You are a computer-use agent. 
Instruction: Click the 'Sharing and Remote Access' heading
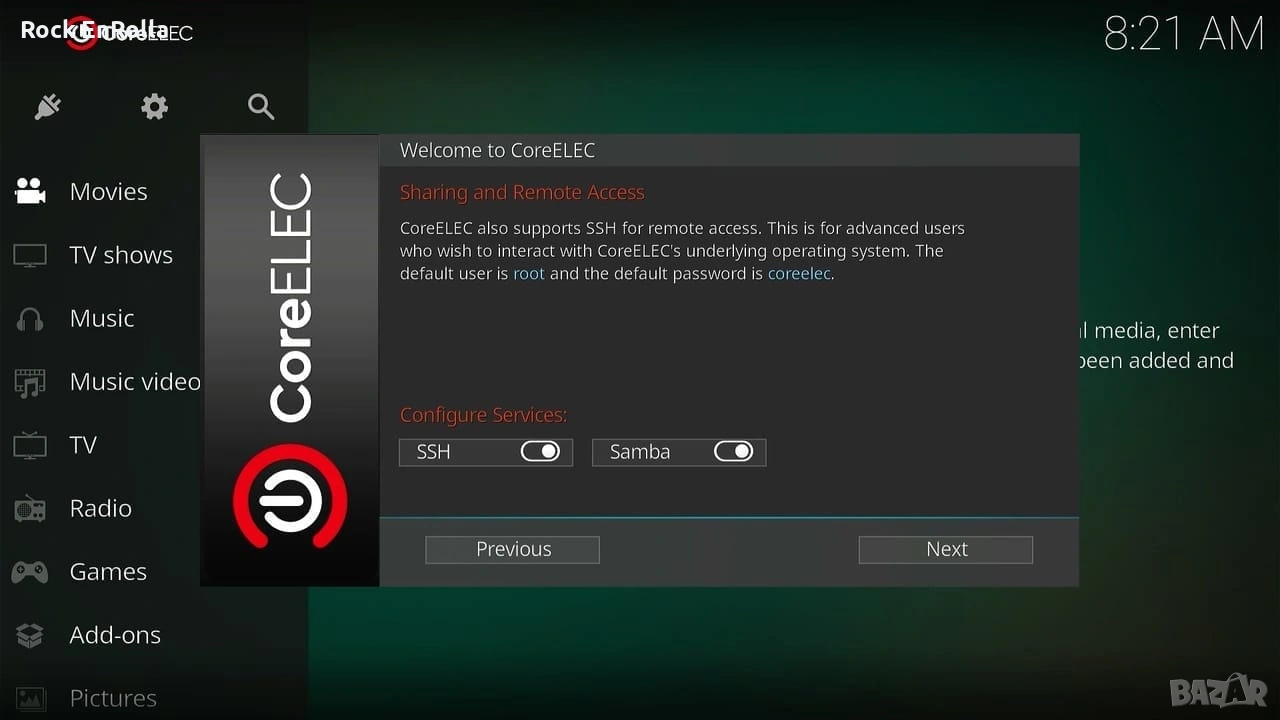pyautogui.click(x=522, y=193)
